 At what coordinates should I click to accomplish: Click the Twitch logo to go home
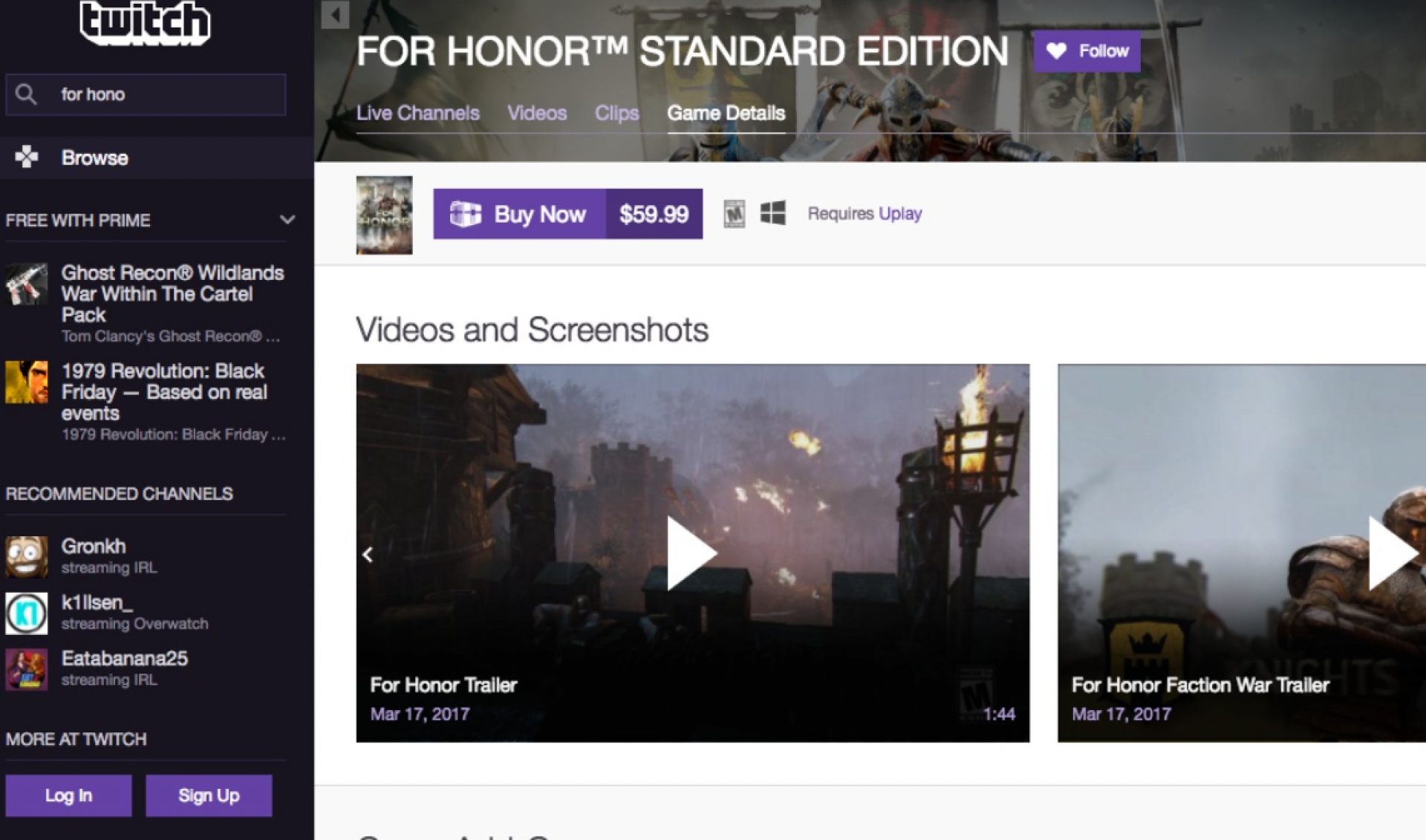point(143,24)
